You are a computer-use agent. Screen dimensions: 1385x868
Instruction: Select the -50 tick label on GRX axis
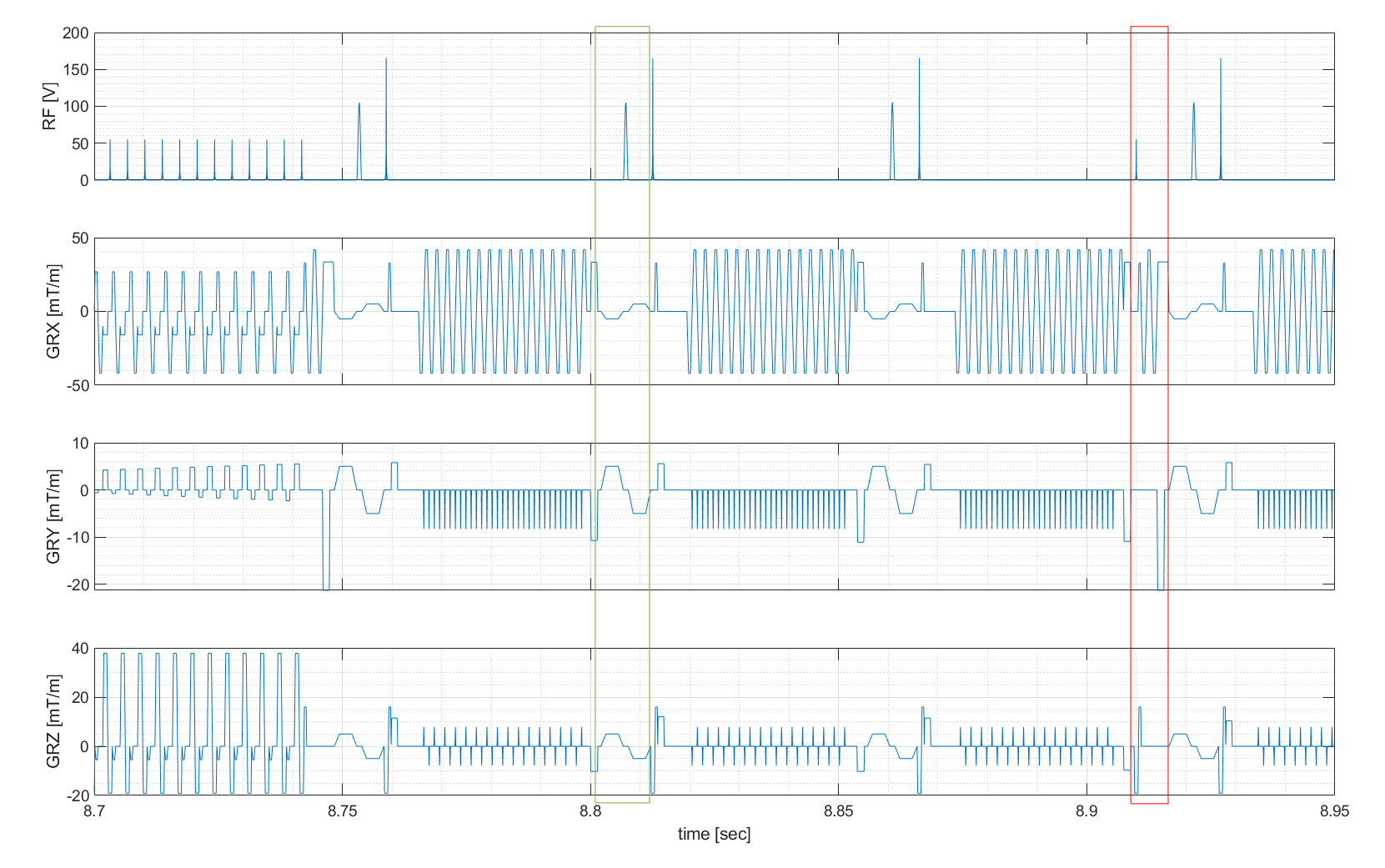pos(75,385)
